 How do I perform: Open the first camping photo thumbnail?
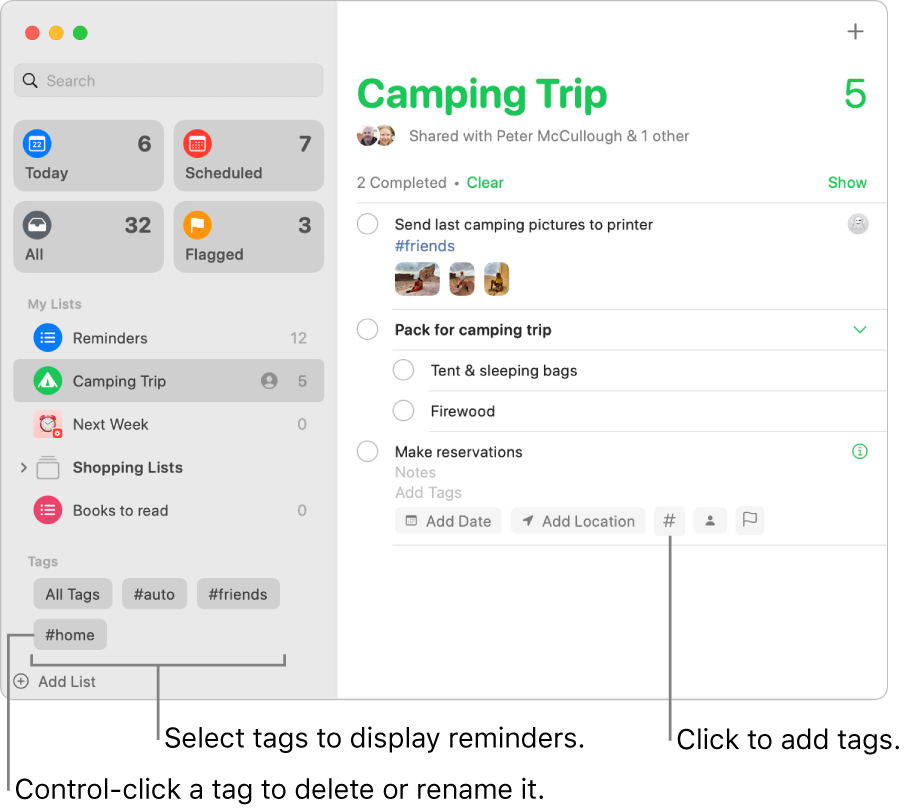(417, 279)
